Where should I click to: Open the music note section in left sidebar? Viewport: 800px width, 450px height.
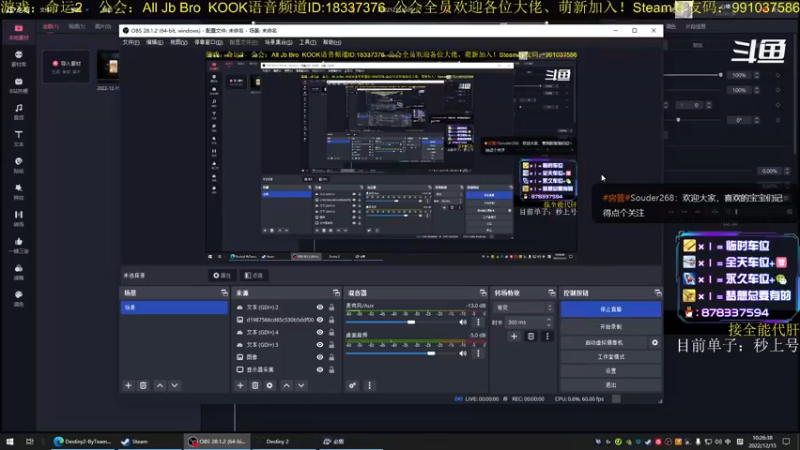[18, 111]
